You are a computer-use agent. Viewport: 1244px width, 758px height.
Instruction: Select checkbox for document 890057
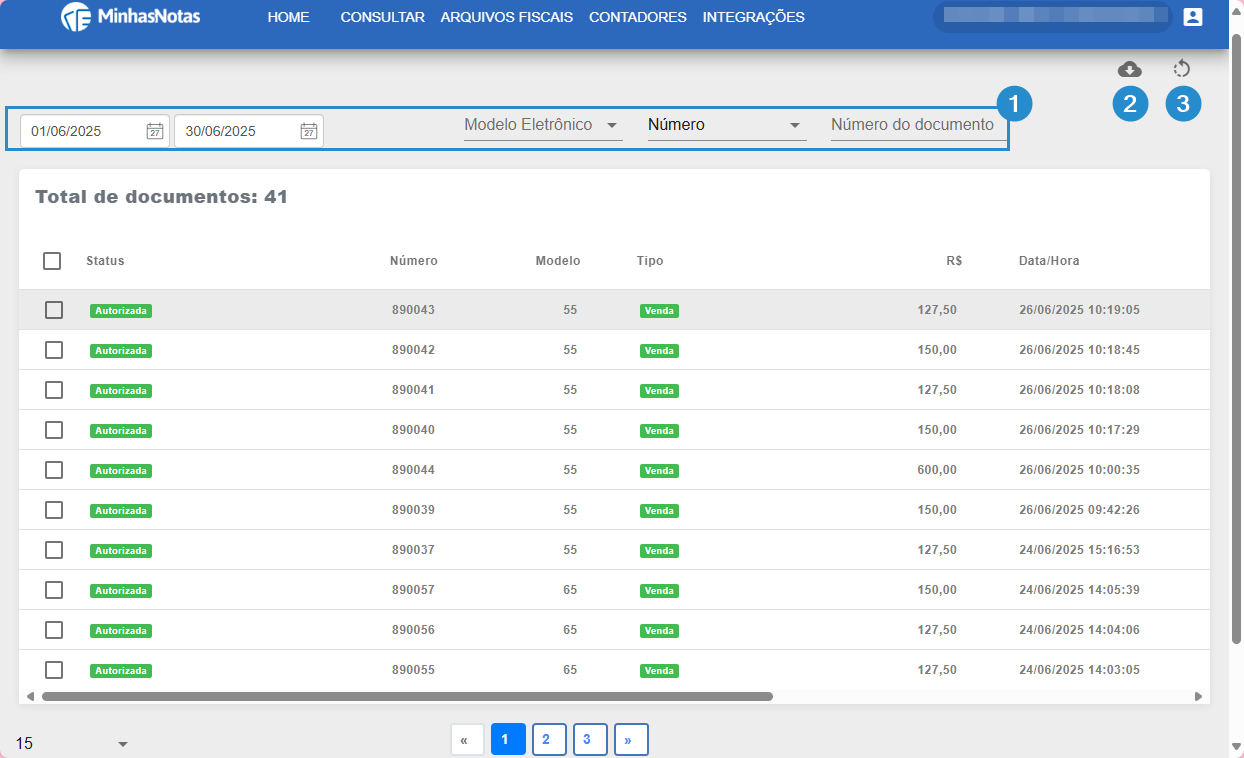coord(54,590)
